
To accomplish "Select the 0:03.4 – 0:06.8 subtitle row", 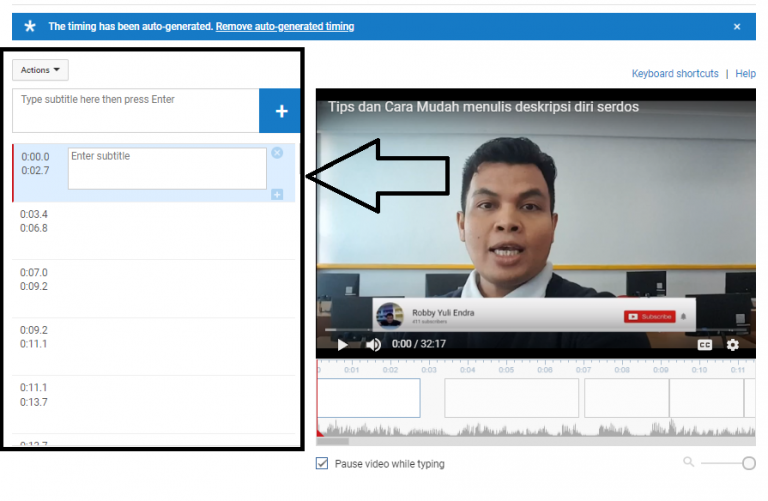I will 153,231.
